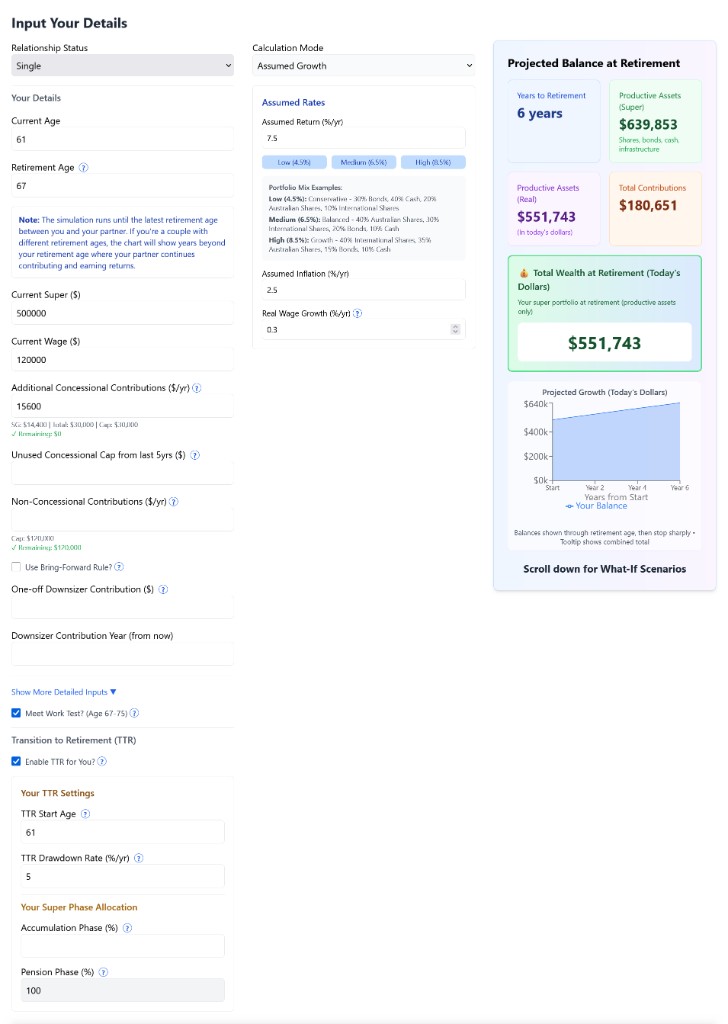Open the Meet Work Test help icon
This screenshot has width=728, height=1024.
(x=135, y=713)
